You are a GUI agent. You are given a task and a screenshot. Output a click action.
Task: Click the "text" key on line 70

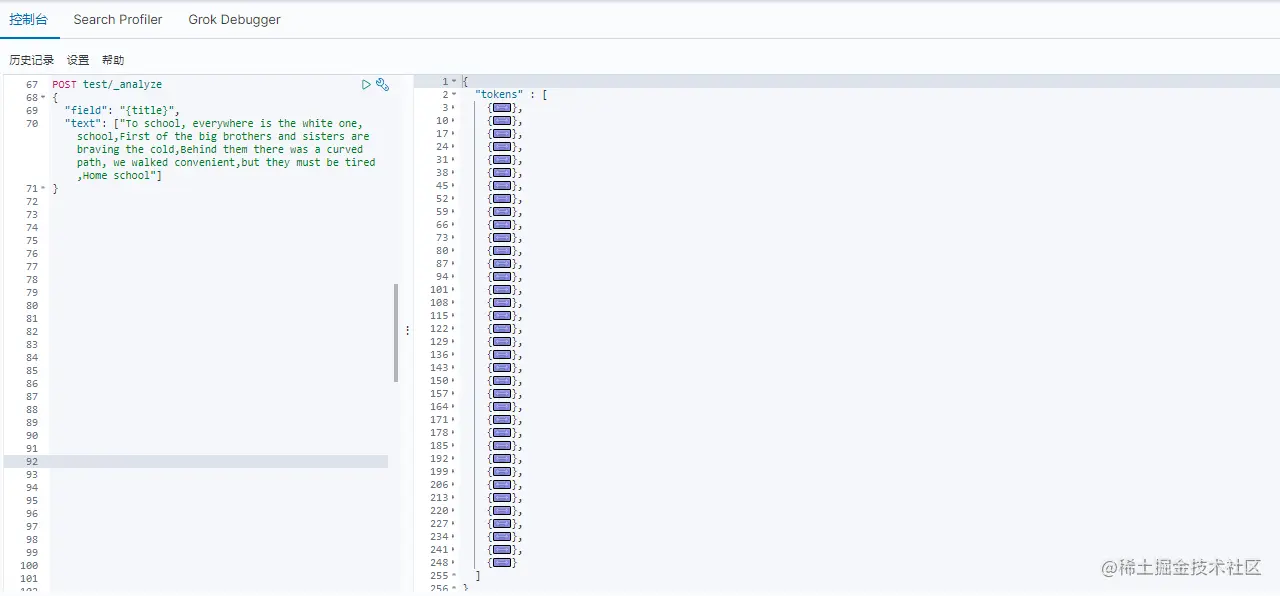pyautogui.click(x=82, y=124)
